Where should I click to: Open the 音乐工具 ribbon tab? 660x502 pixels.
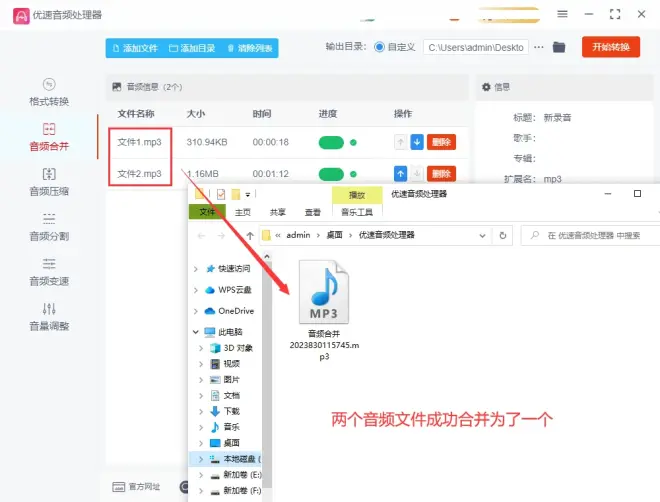tap(357, 212)
